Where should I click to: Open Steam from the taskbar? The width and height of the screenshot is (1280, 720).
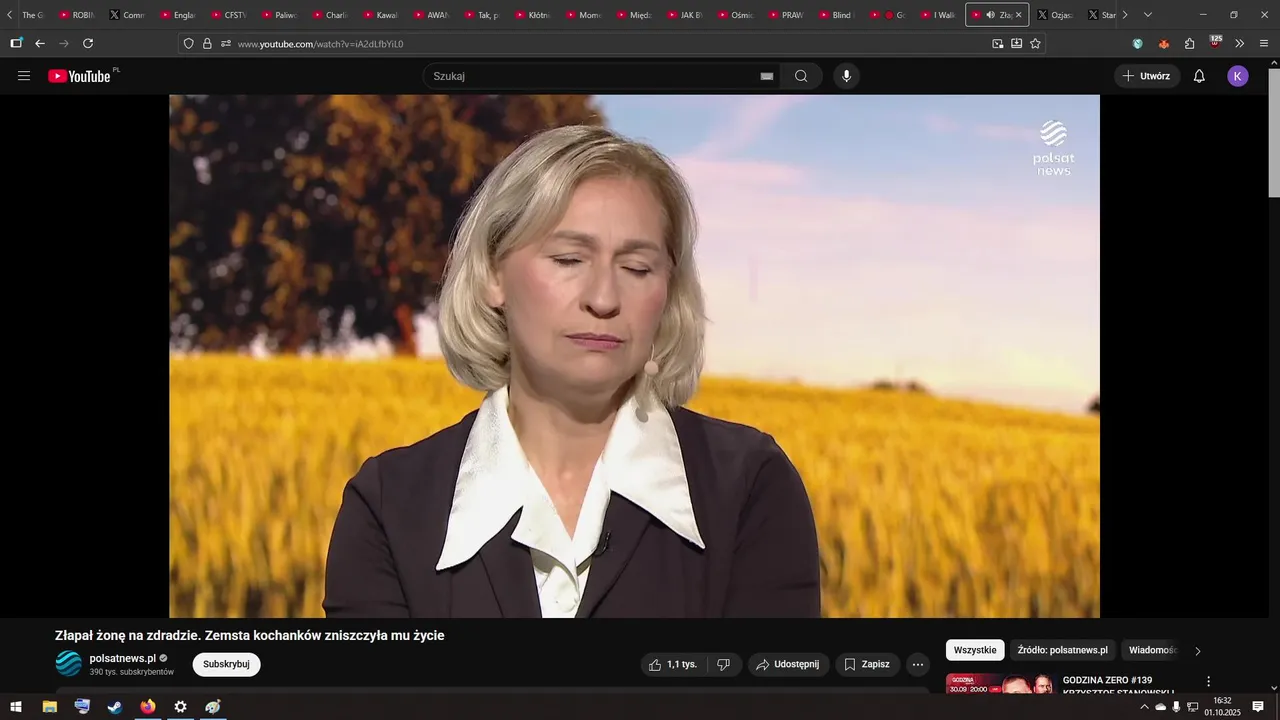click(x=115, y=707)
